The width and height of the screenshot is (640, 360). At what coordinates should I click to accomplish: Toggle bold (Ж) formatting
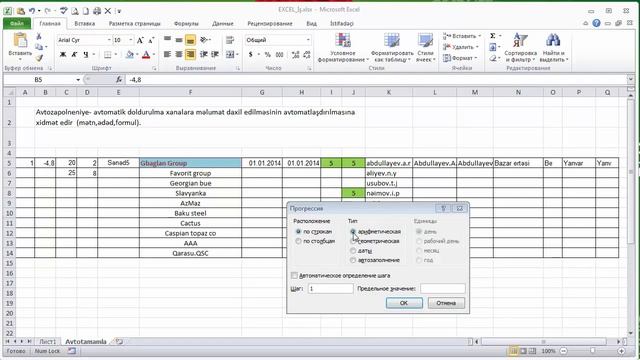[x=63, y=54]
